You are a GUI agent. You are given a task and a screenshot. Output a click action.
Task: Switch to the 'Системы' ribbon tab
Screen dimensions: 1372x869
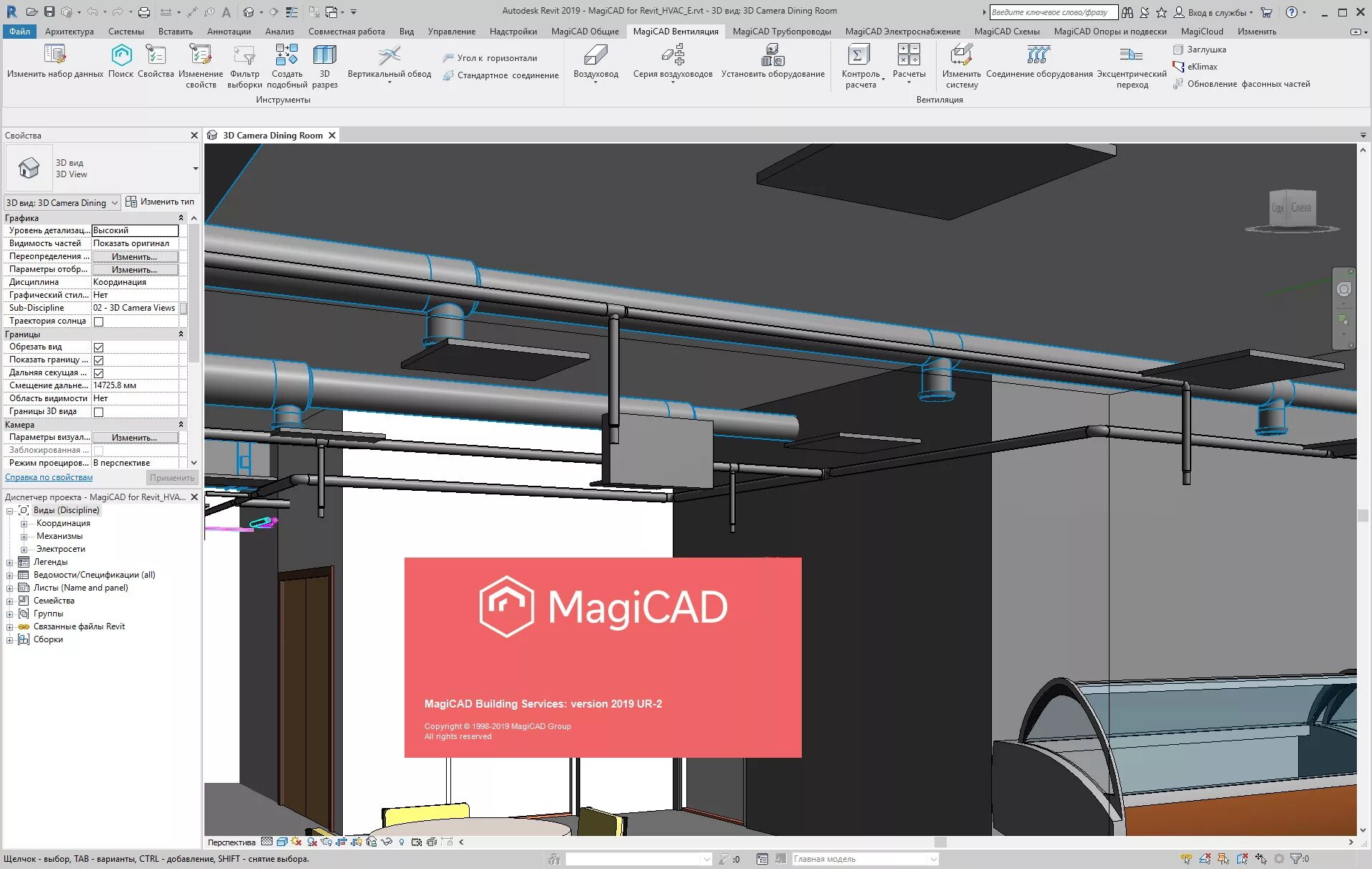click(x=126, y=32)
